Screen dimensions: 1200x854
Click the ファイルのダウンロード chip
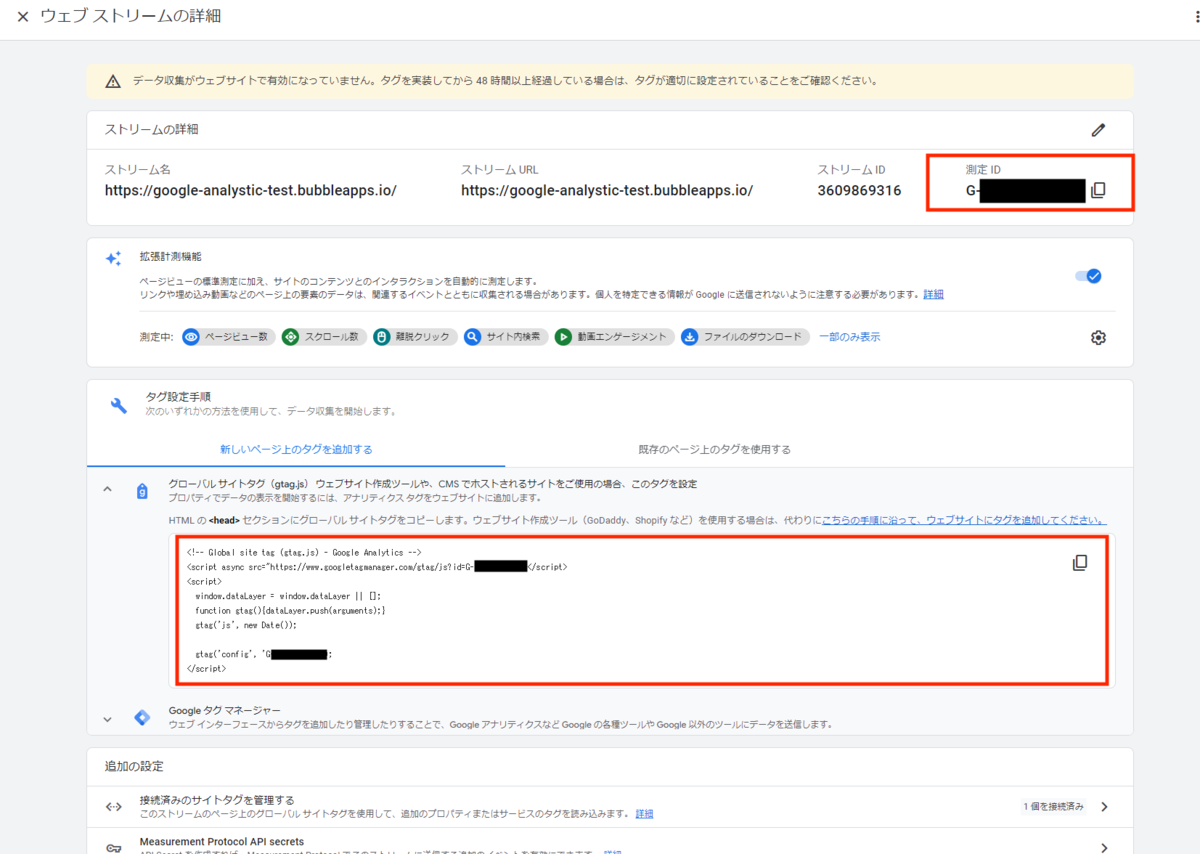click(x=744, y=337)
